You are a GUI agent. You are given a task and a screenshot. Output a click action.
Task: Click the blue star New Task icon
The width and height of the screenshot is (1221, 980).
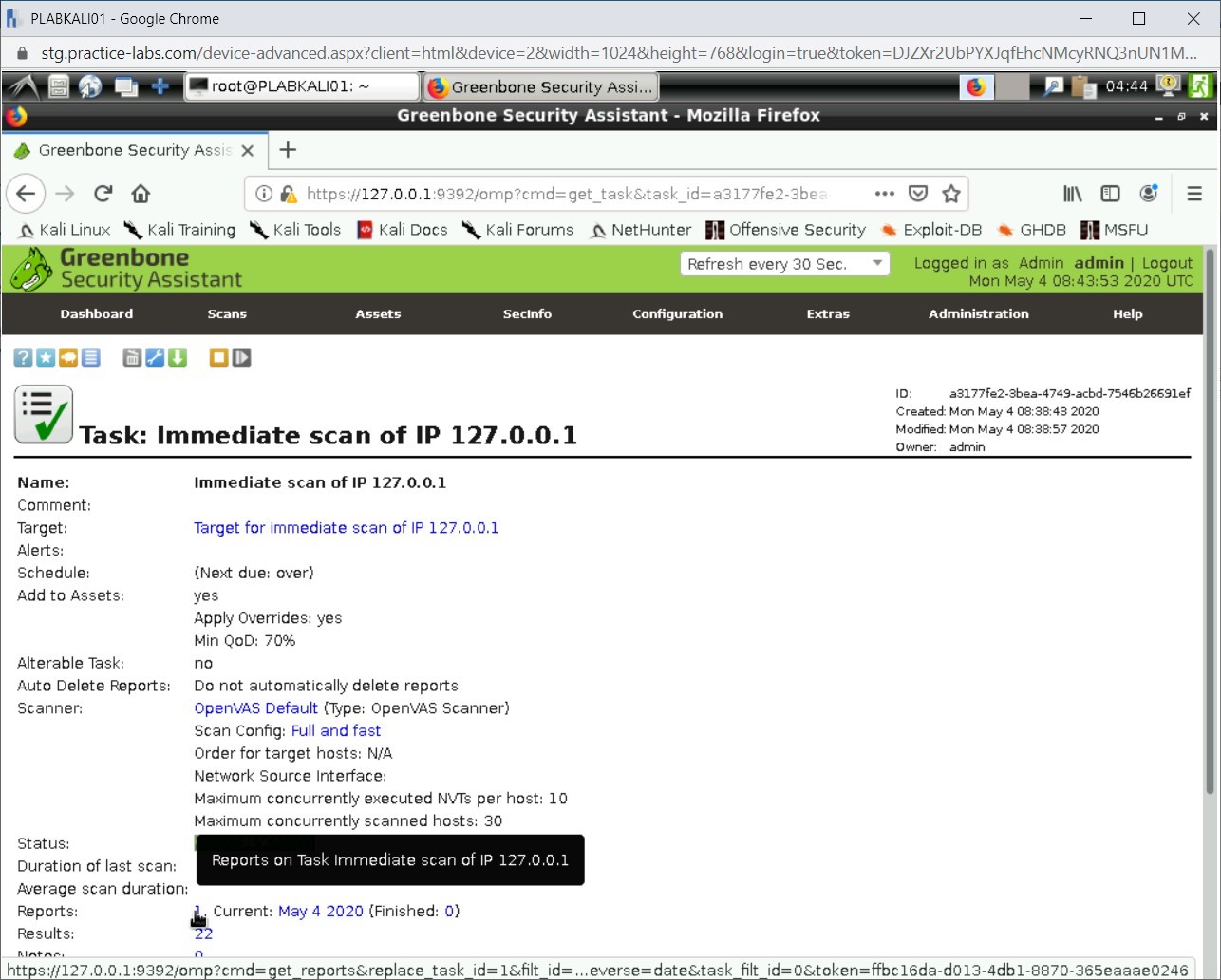click(46, 358)
